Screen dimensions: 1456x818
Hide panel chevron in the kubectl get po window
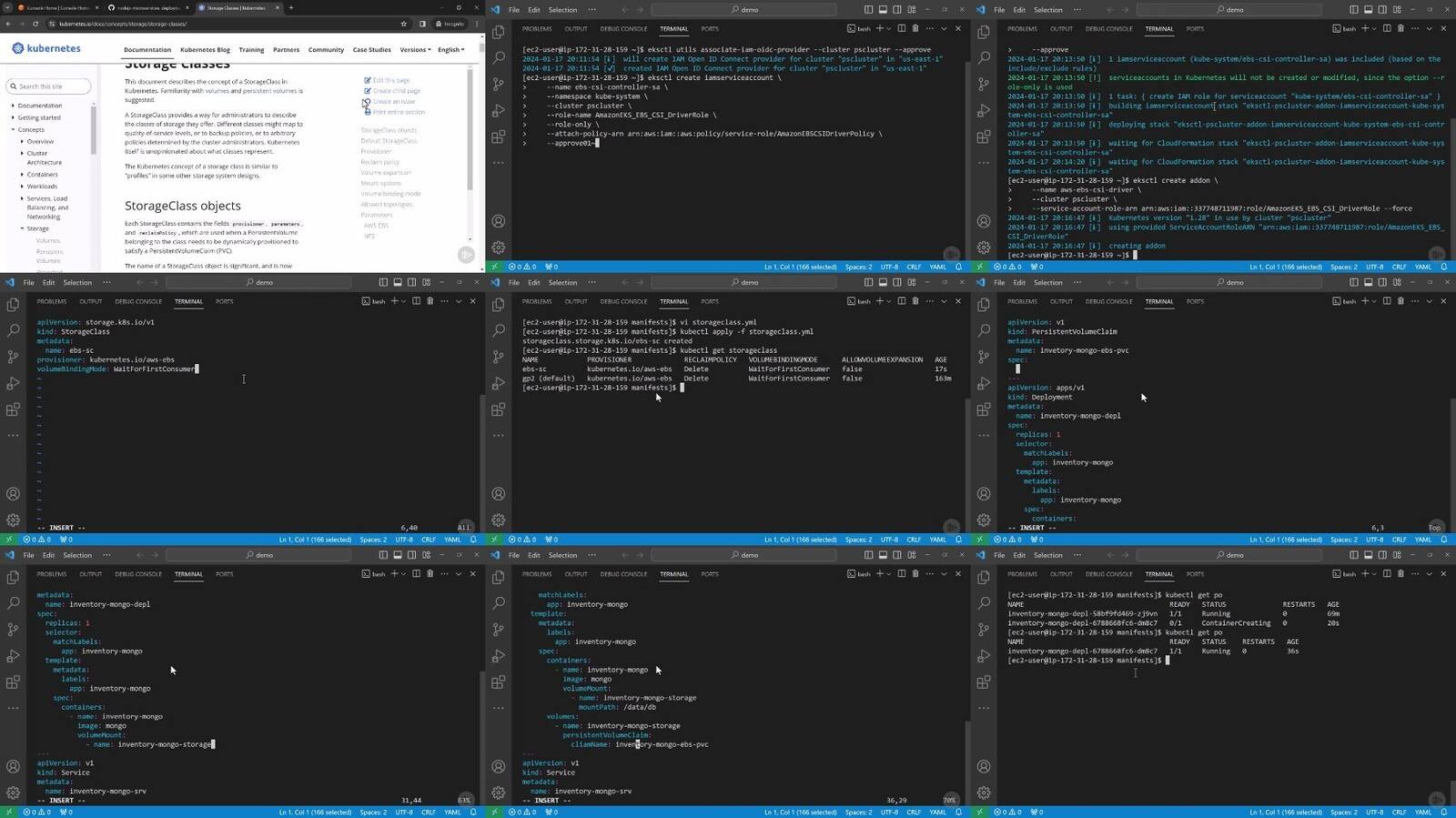pyautogui.click(x=1429, y=574)
